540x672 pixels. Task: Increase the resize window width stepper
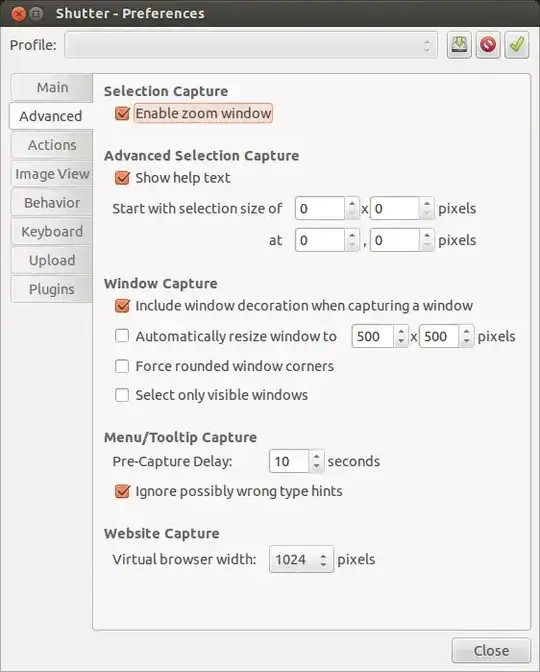401,331
